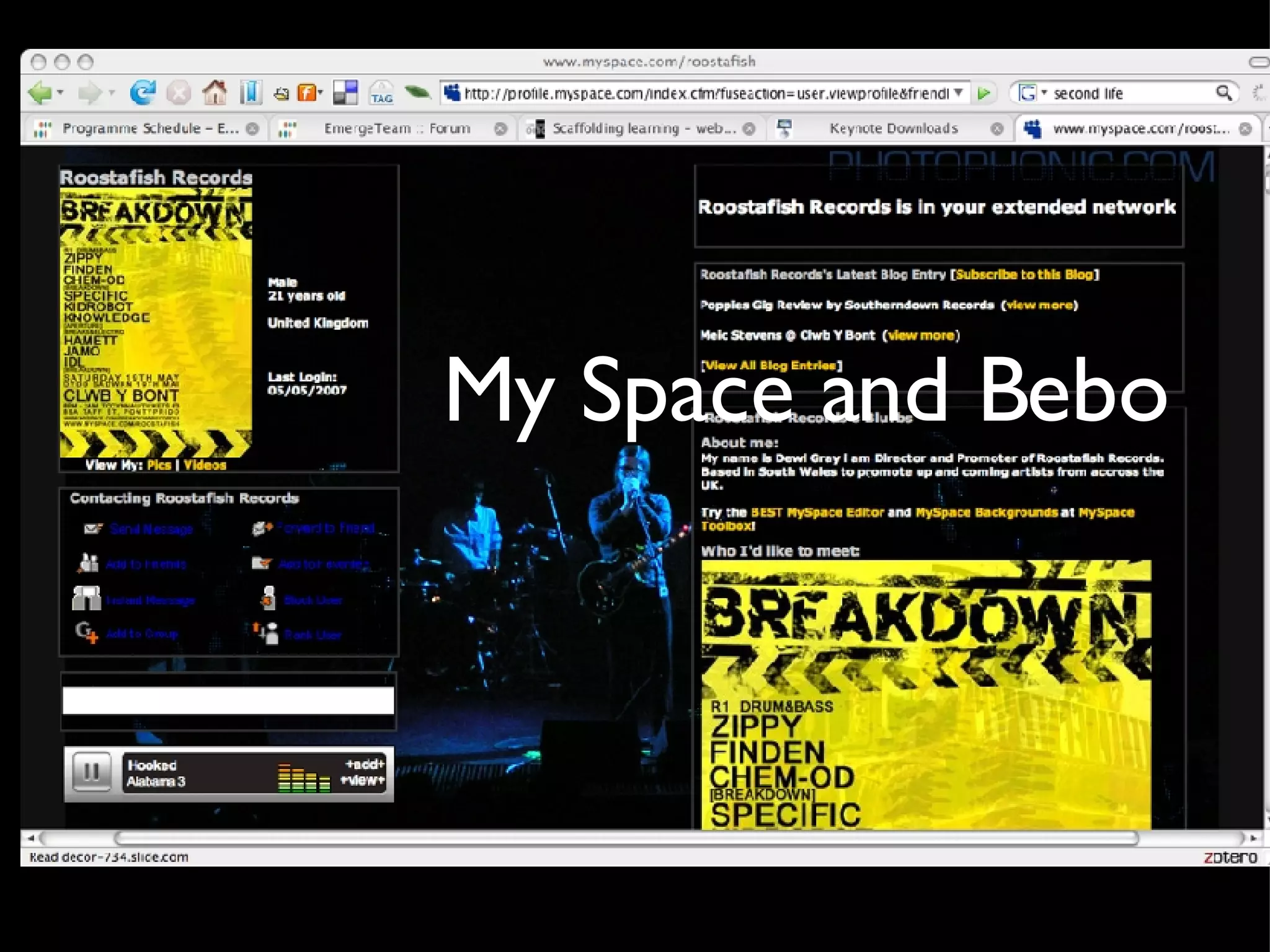Click the Add to Group icon
This screenshot has width=1270, height=952.
87,633
